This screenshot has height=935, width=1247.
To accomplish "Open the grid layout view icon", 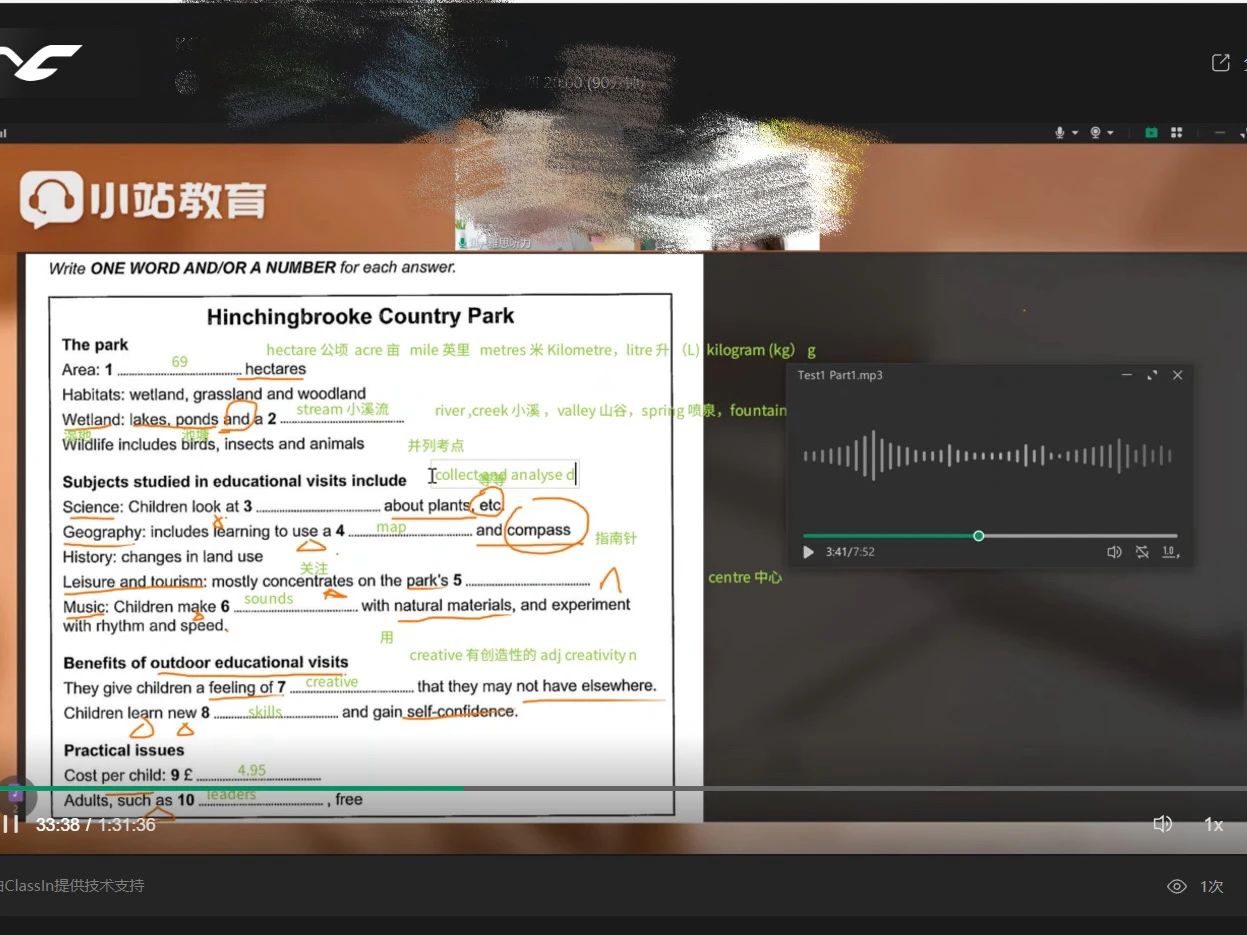I will (1176, 132).
